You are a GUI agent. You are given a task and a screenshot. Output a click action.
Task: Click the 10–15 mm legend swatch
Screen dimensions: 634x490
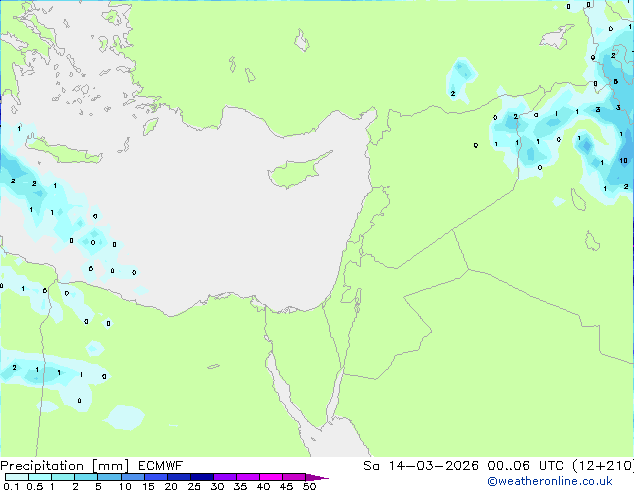[x=132, y=477]
